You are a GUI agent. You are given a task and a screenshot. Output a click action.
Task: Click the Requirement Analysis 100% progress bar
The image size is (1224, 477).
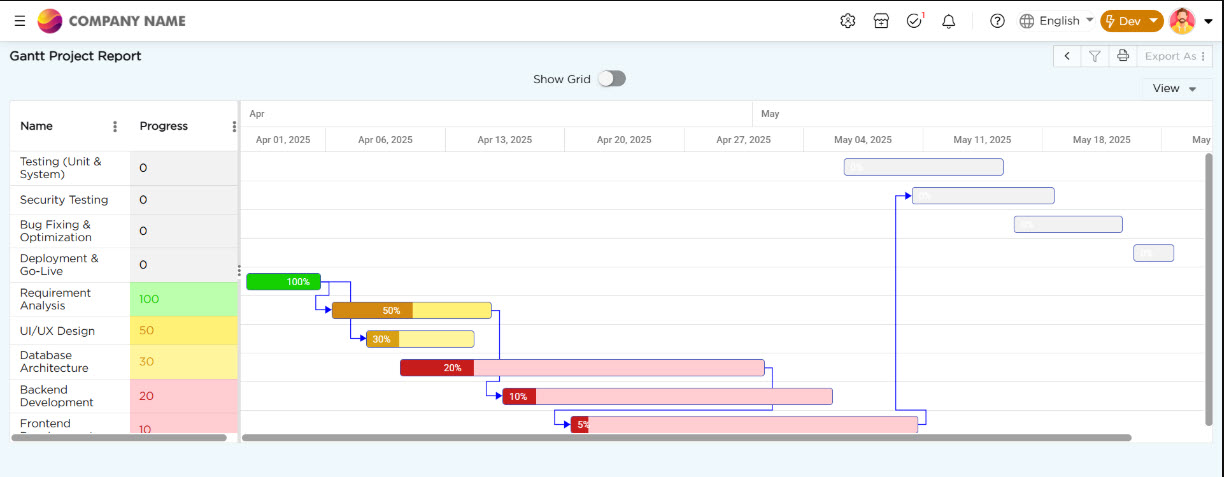[x=283, y=282]
